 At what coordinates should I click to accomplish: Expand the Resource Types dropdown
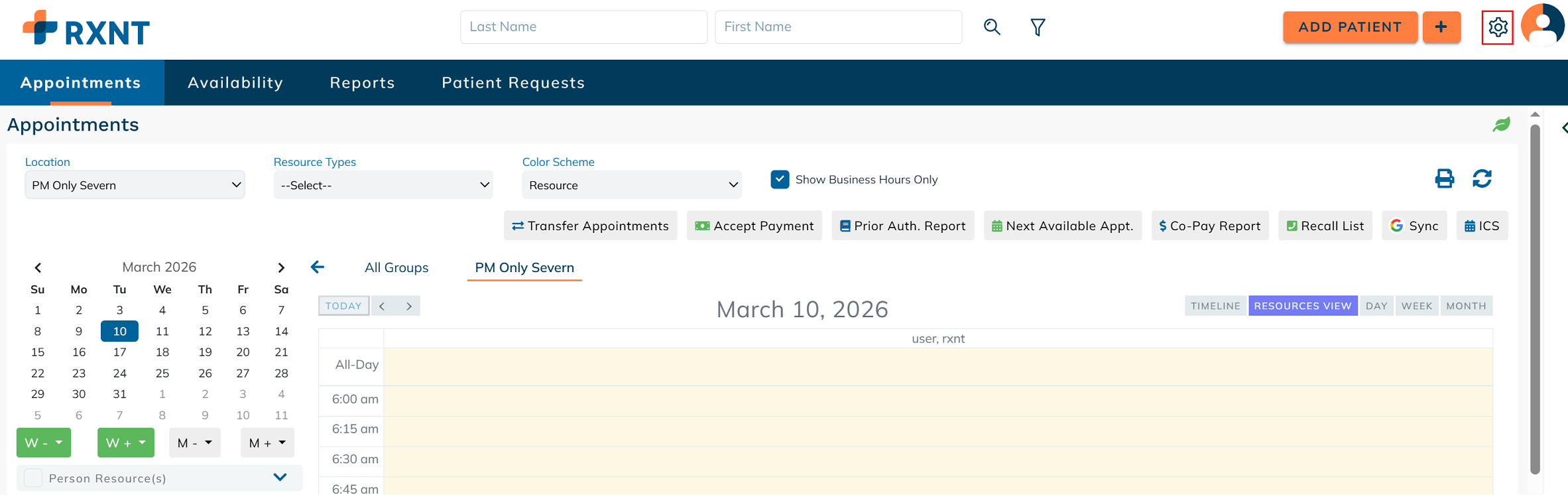[384, 185]
